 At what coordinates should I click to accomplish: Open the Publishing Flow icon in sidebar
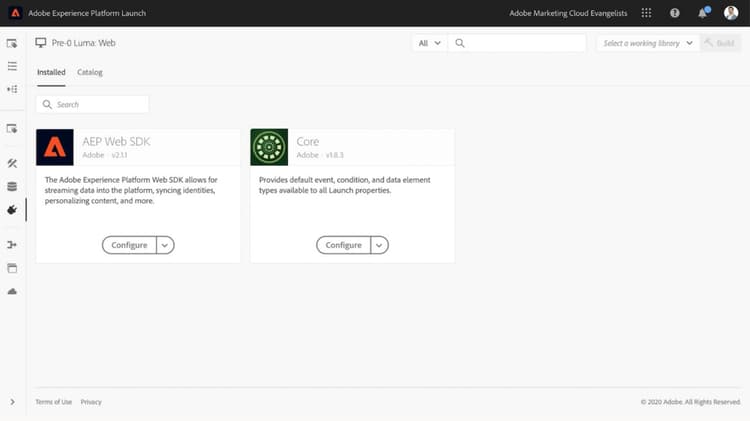pos(12,245)
